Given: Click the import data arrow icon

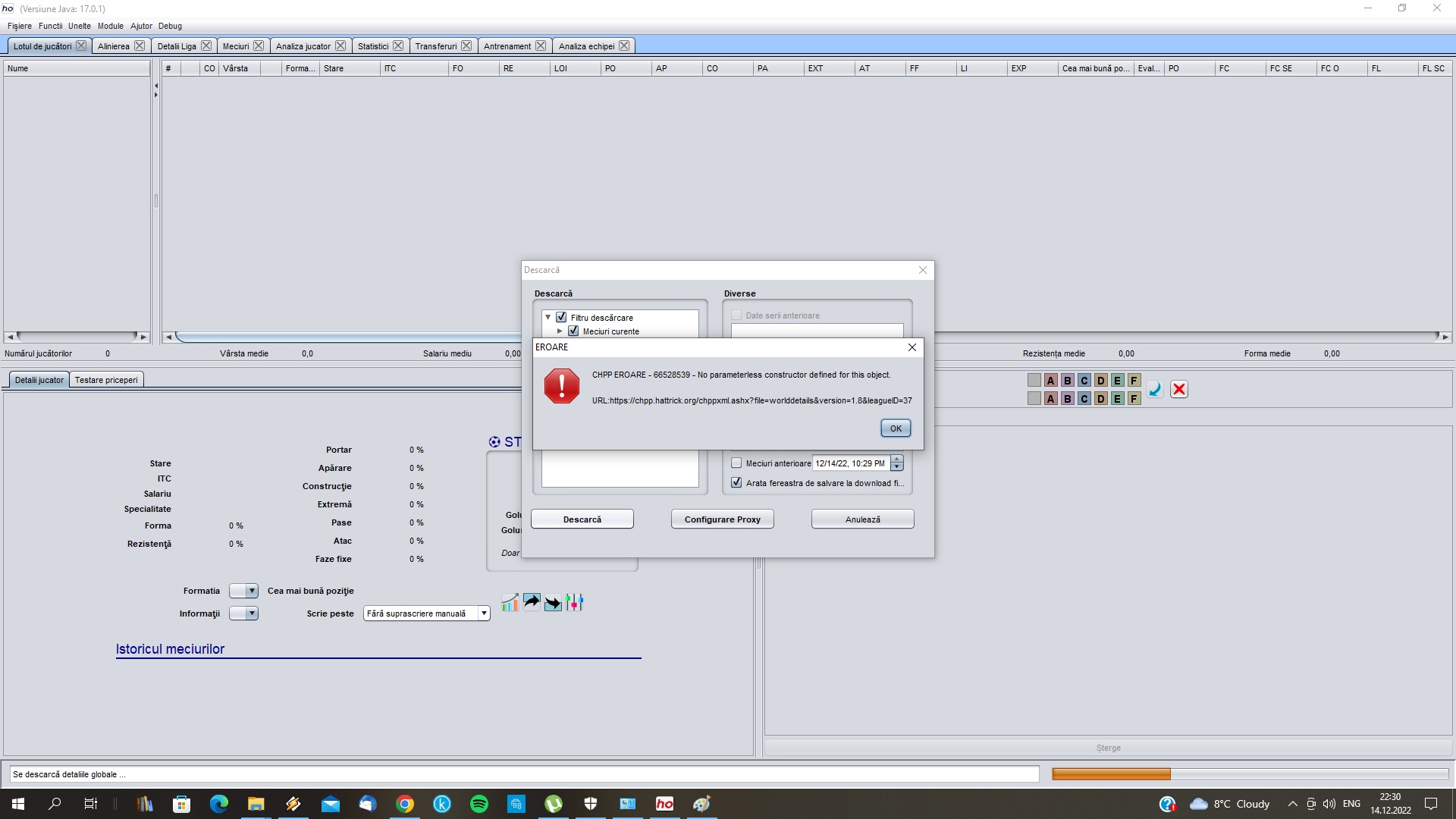Looking at the screenshot, I should pyautogui.click(x=553, y=601).
